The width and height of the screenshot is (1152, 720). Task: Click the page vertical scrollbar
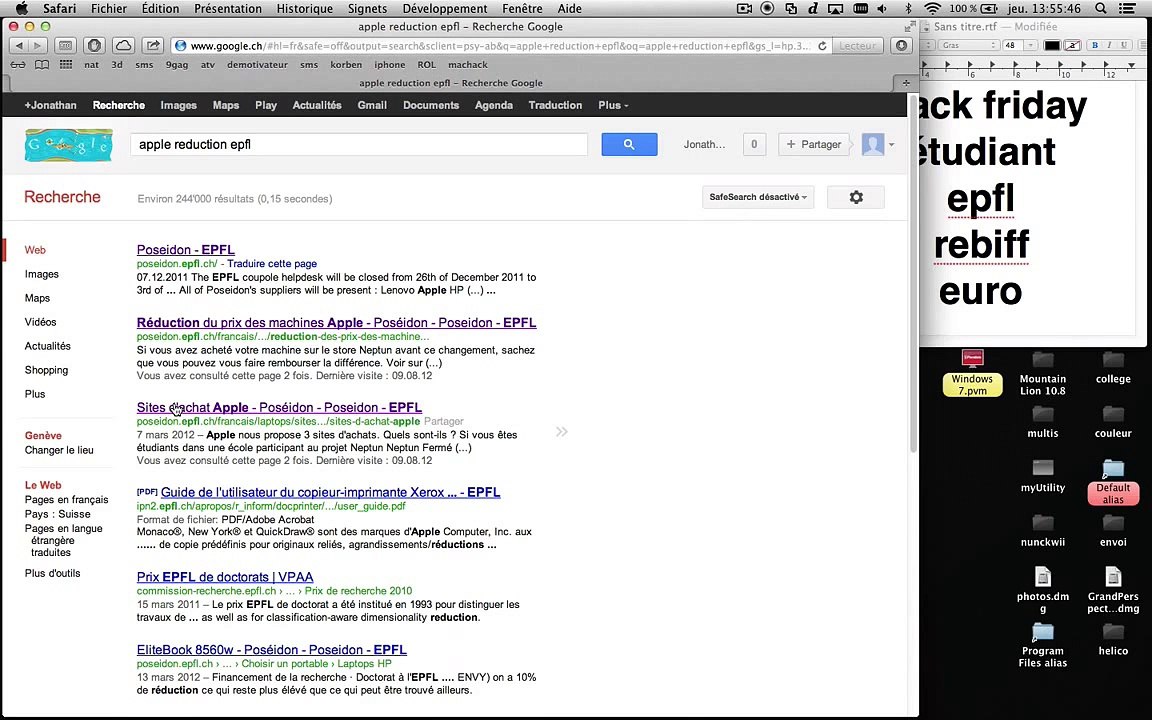click(x=913, y=272)
